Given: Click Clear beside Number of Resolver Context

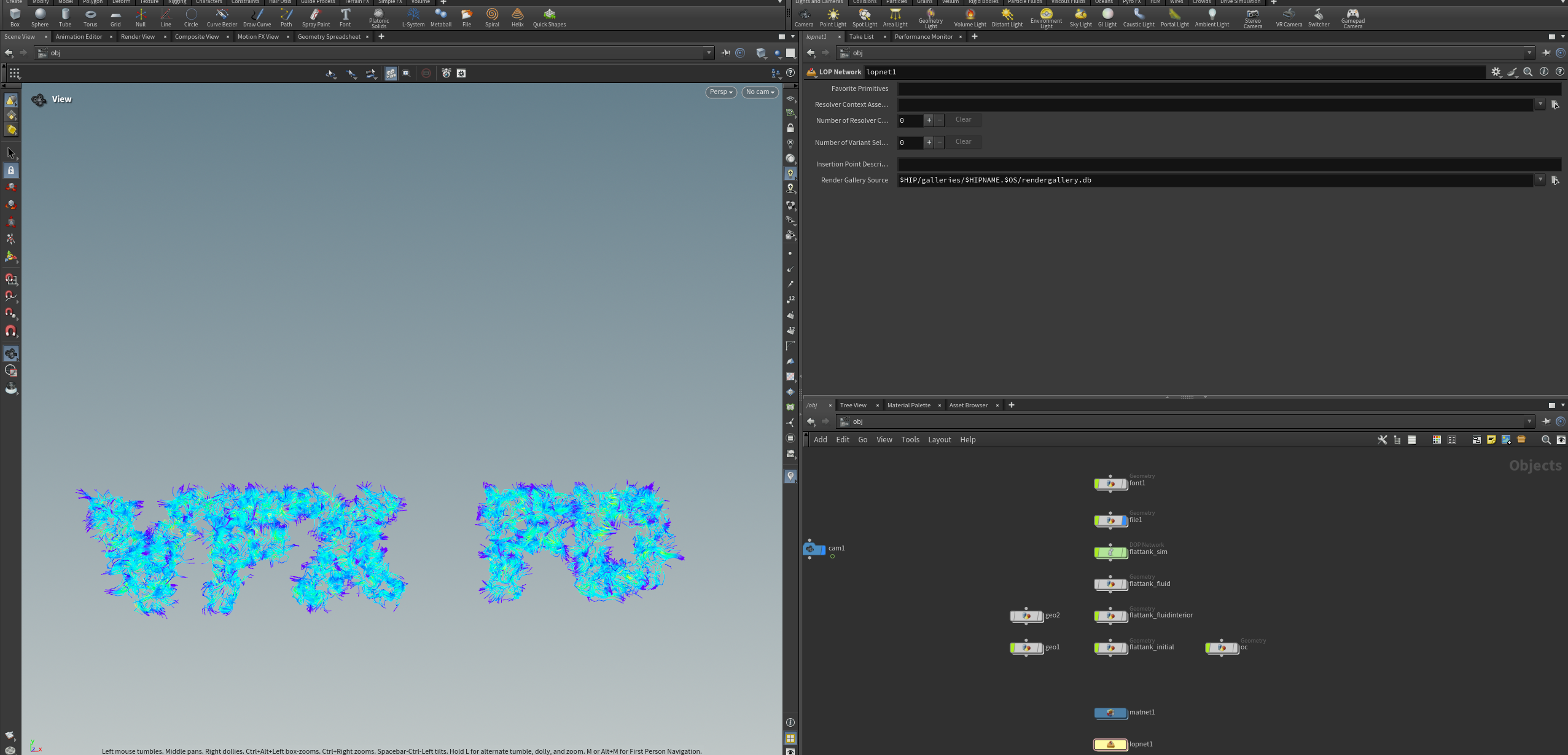Looking at the screenshot, I should click(x=962, y=120).
